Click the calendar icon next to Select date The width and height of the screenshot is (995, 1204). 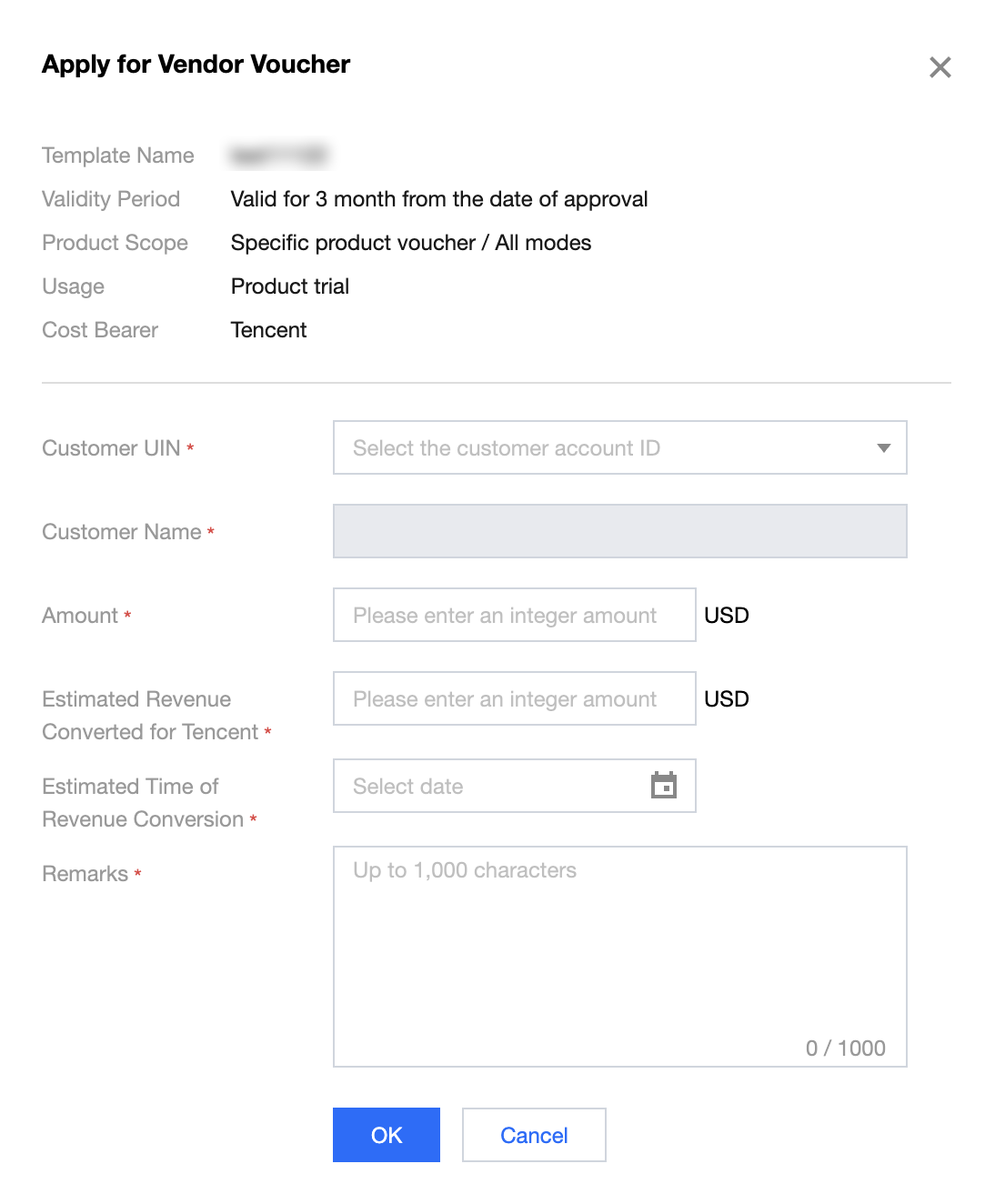663,786
